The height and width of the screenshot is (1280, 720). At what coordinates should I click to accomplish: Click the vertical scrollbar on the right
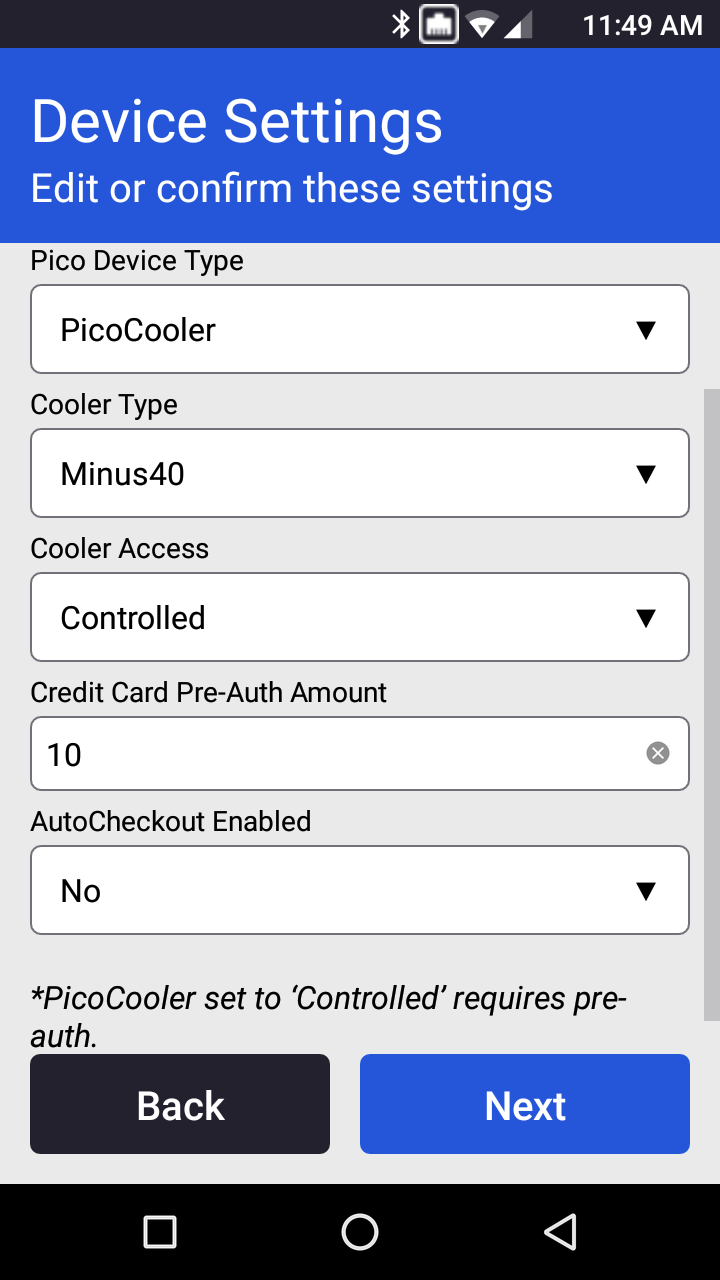pos(711,700)
